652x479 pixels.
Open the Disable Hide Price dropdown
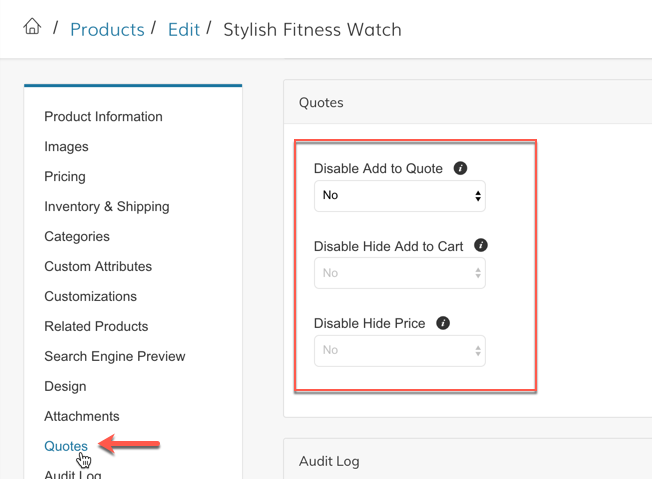click(x=399, y=351)
